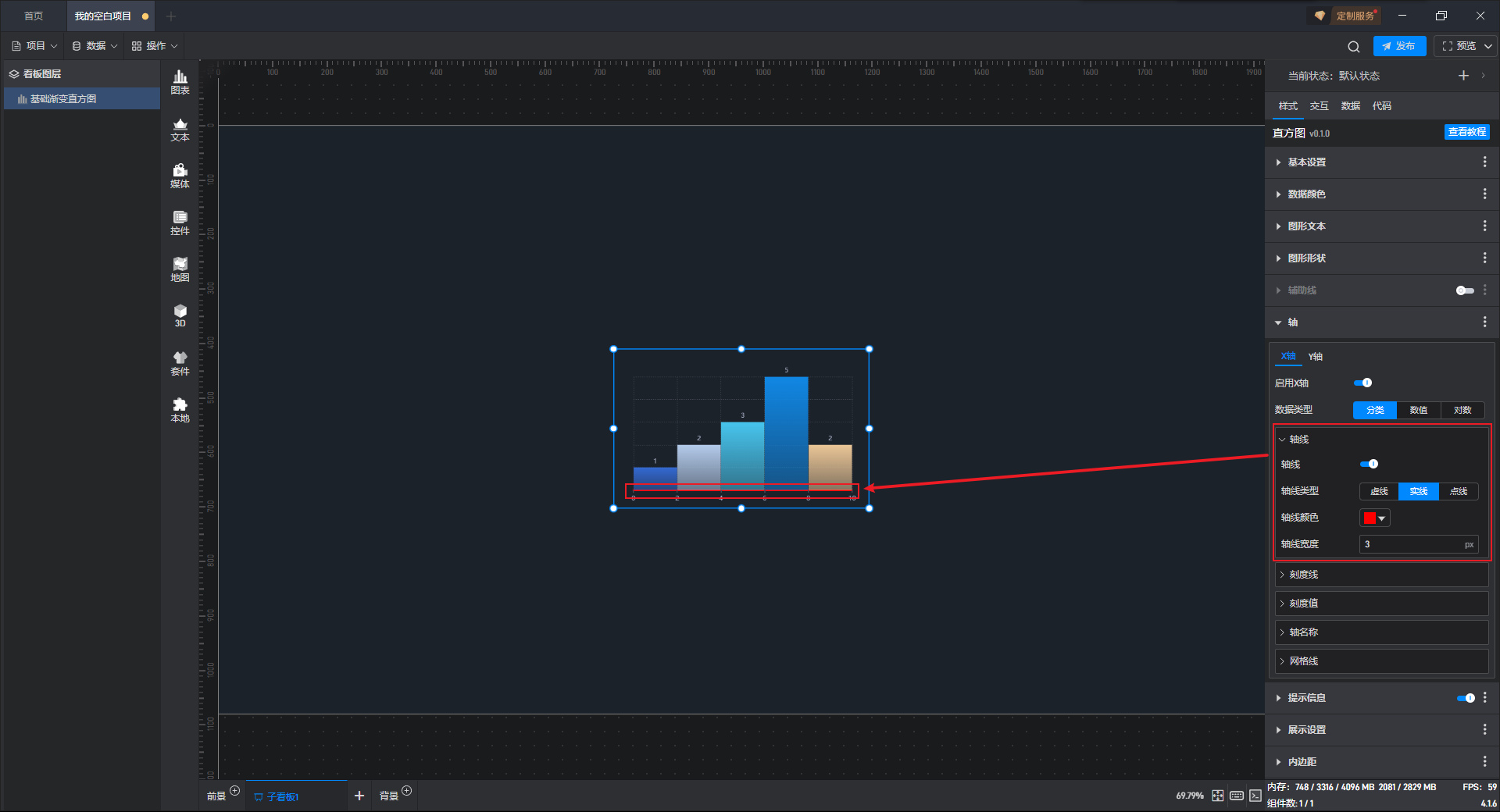Open the 媒体 media components panel
1500x812 pixels.
[180, 176]
